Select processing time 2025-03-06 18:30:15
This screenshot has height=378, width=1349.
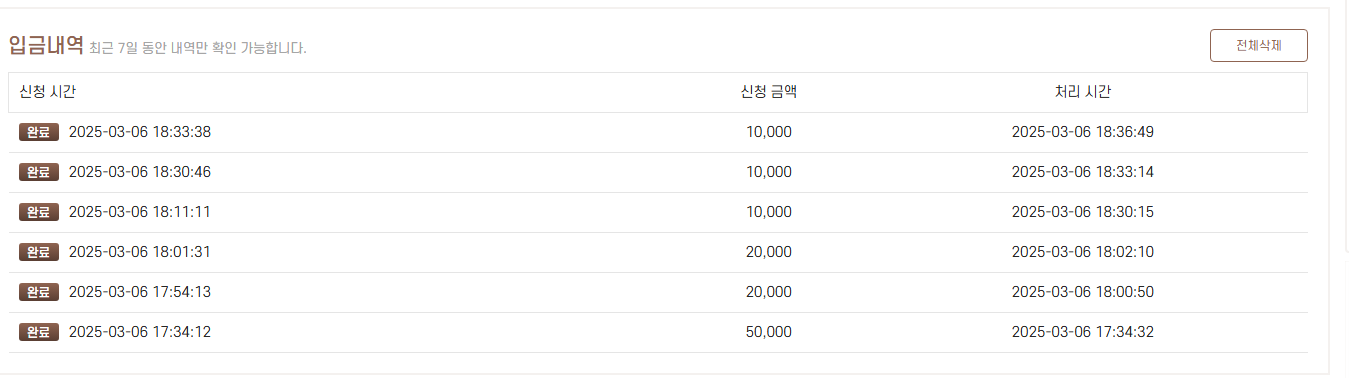(1083, 212)
